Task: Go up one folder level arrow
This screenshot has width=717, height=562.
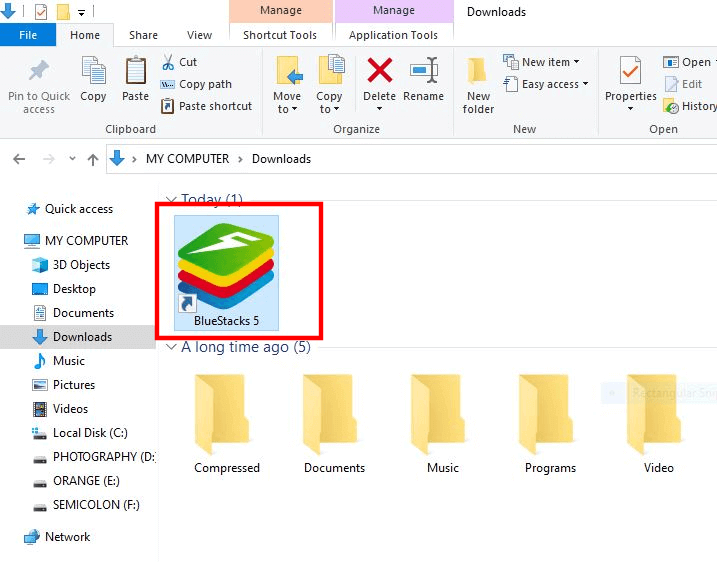Action: coord(93,160)
